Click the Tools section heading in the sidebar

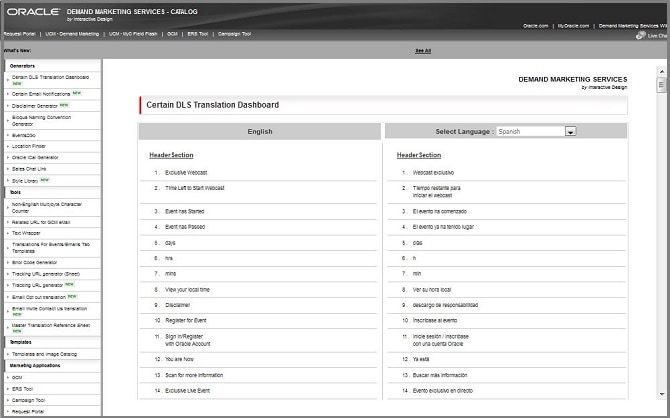15,192
